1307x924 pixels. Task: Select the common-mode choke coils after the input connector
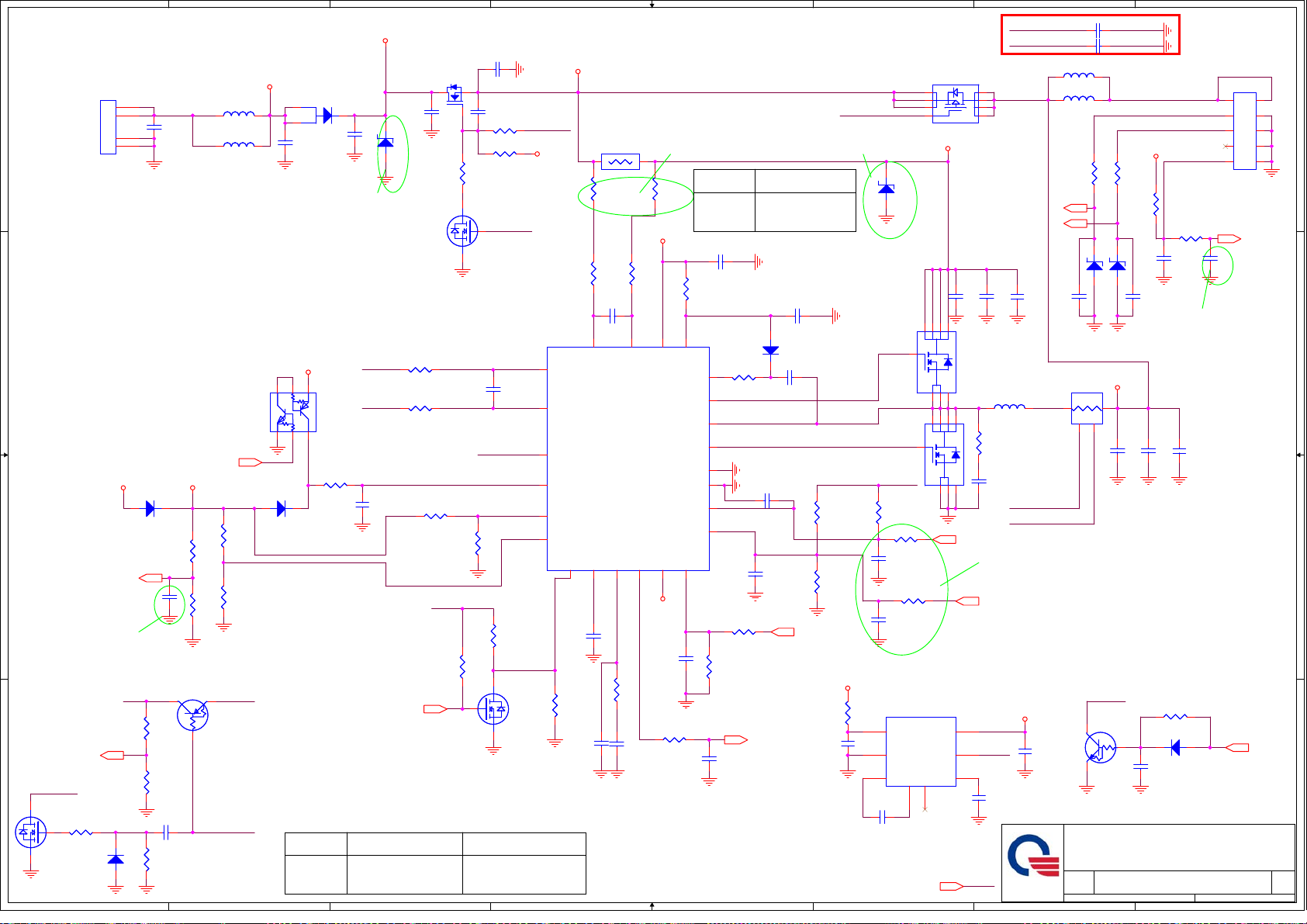pos(239,130)
